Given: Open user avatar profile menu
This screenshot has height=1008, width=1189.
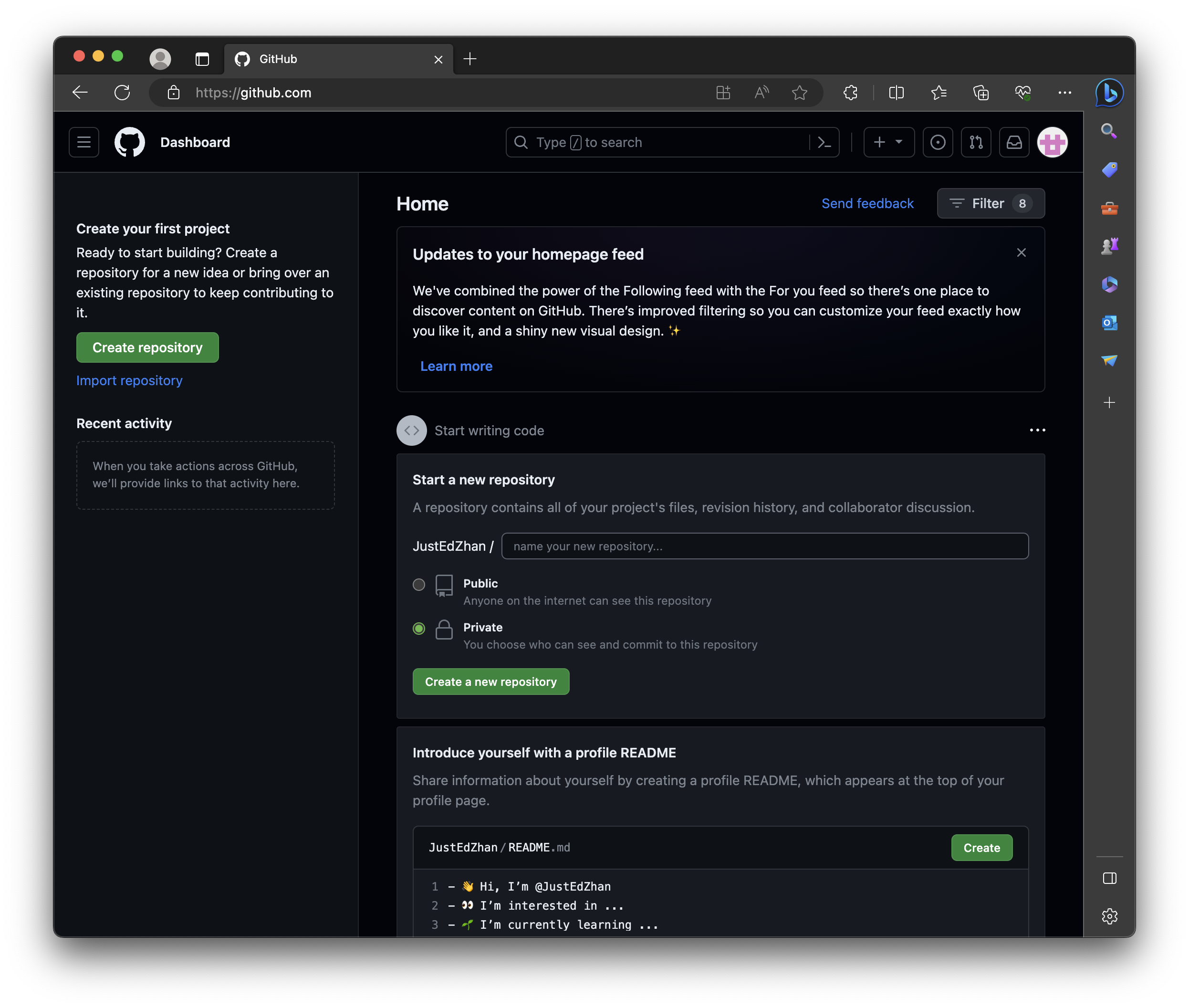Looking at the screenshot, I should (1052, 142).
